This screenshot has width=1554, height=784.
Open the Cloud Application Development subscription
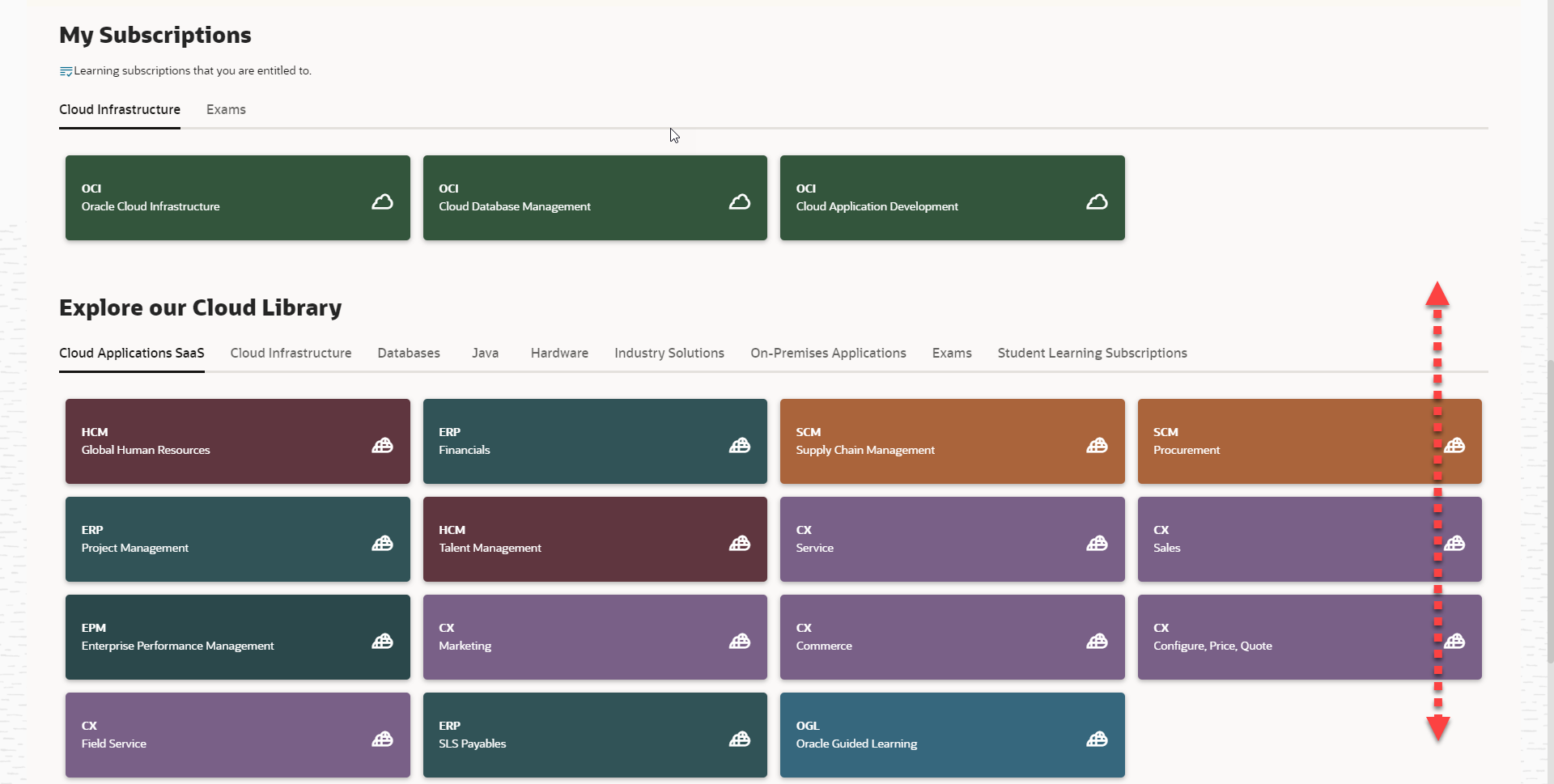953,197
